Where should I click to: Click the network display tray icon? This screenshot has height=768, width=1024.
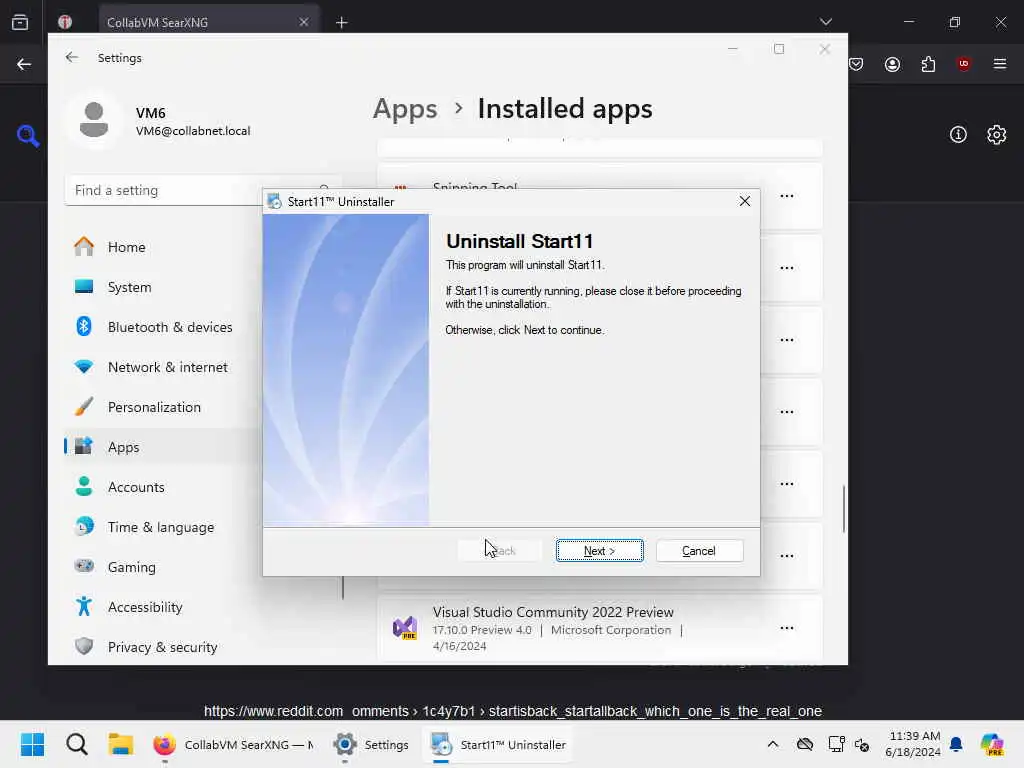coord(836,744)
